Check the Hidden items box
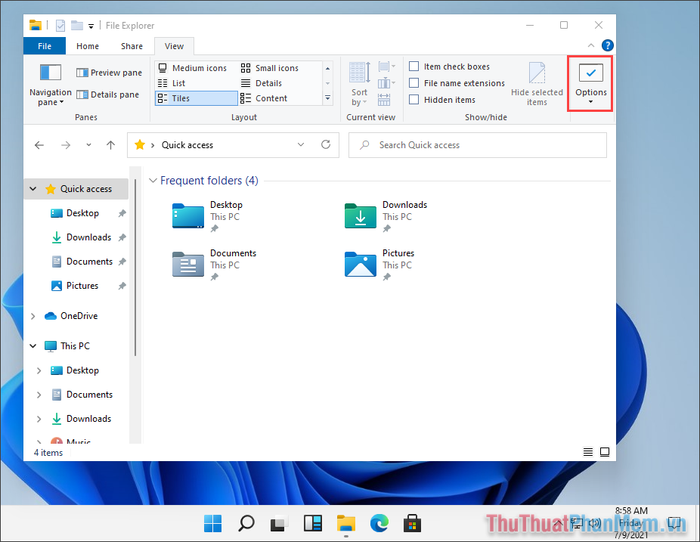 [414, 100]
